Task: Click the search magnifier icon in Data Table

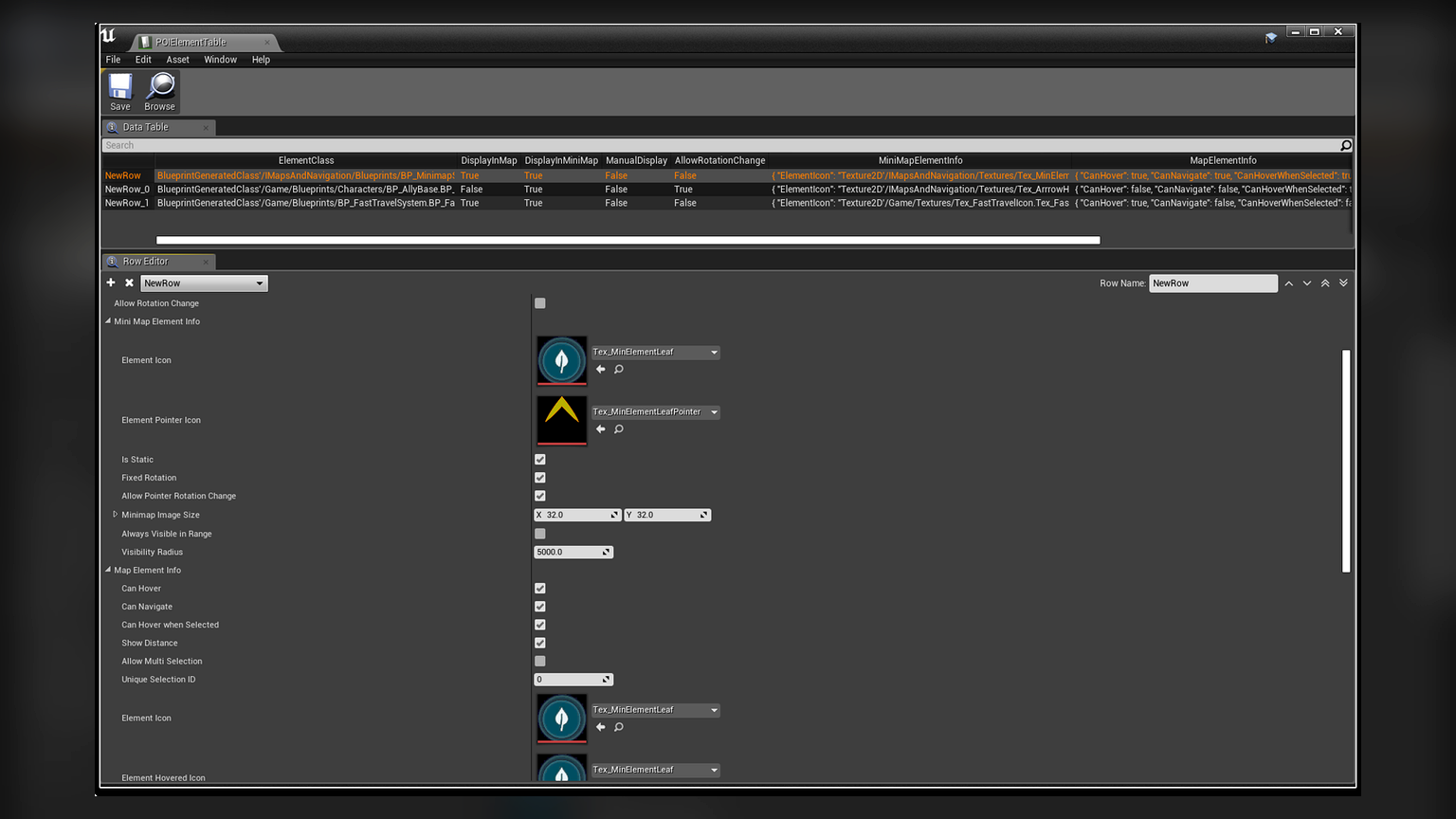Action: point(1345,145)
